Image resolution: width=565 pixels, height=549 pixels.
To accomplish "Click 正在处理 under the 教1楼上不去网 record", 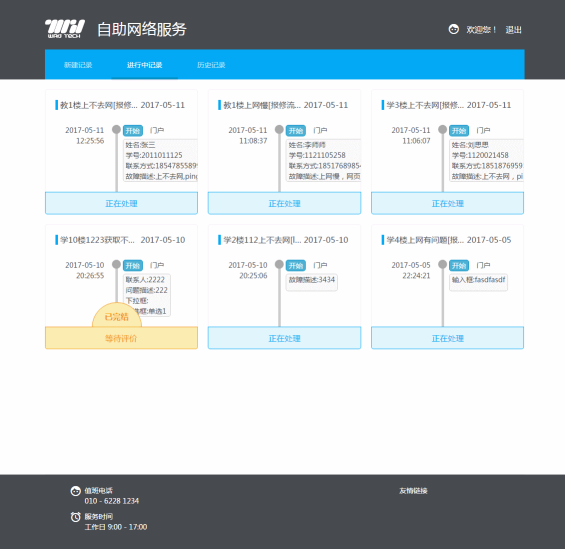I will [121, 204].
